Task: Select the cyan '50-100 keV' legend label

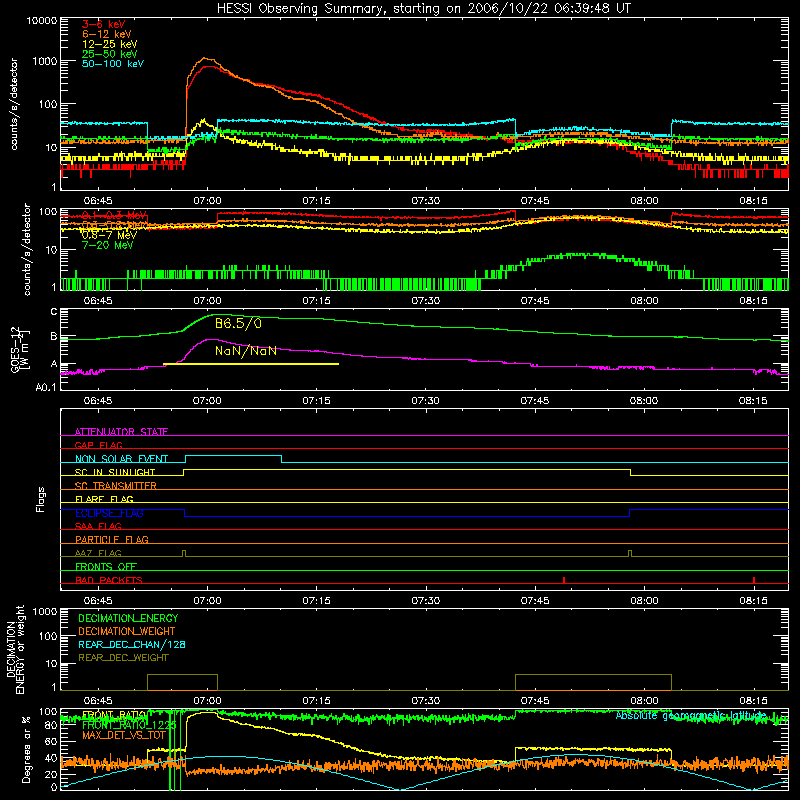Action: [x=113, y=64]
